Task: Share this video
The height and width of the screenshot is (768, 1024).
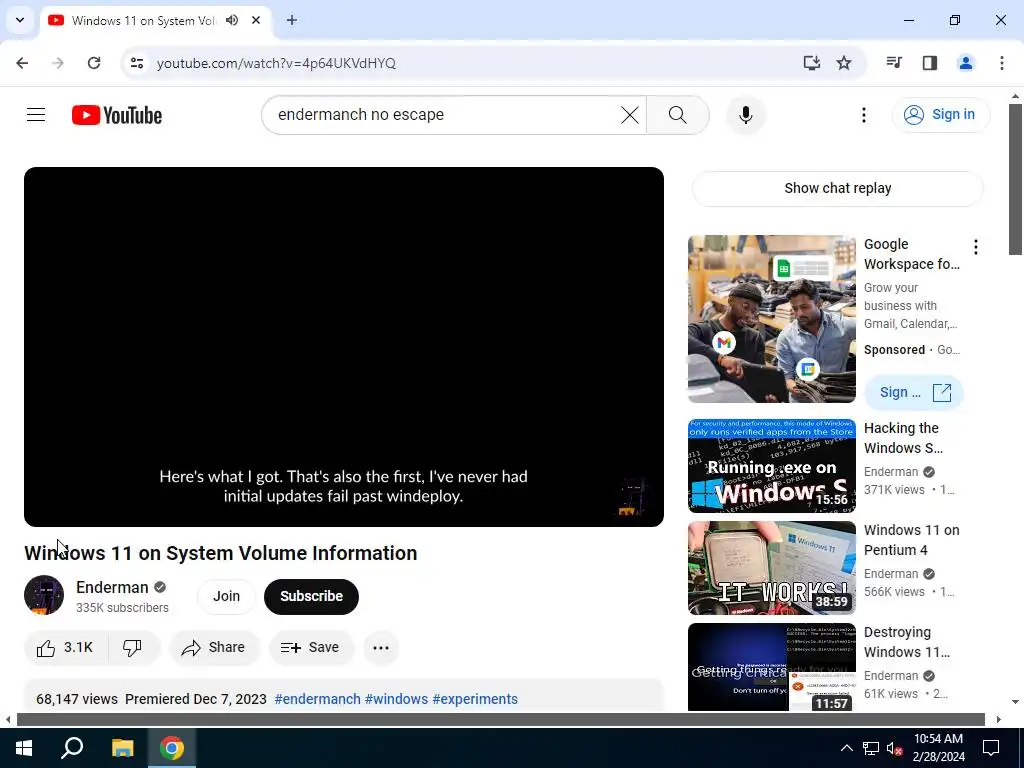Action: pyautogui.click(x=214, y=647)
